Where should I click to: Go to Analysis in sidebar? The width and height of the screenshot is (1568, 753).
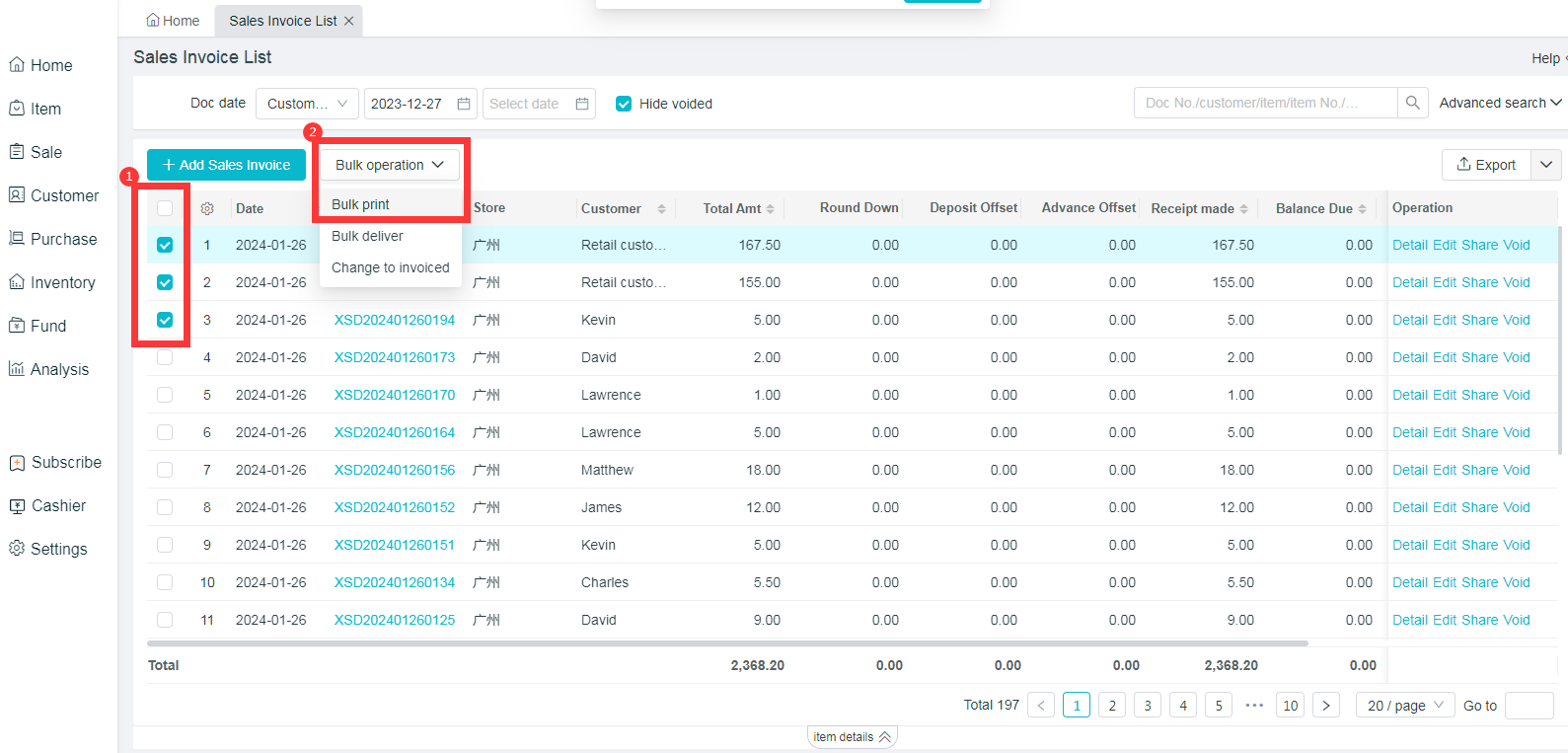[59, 369]
